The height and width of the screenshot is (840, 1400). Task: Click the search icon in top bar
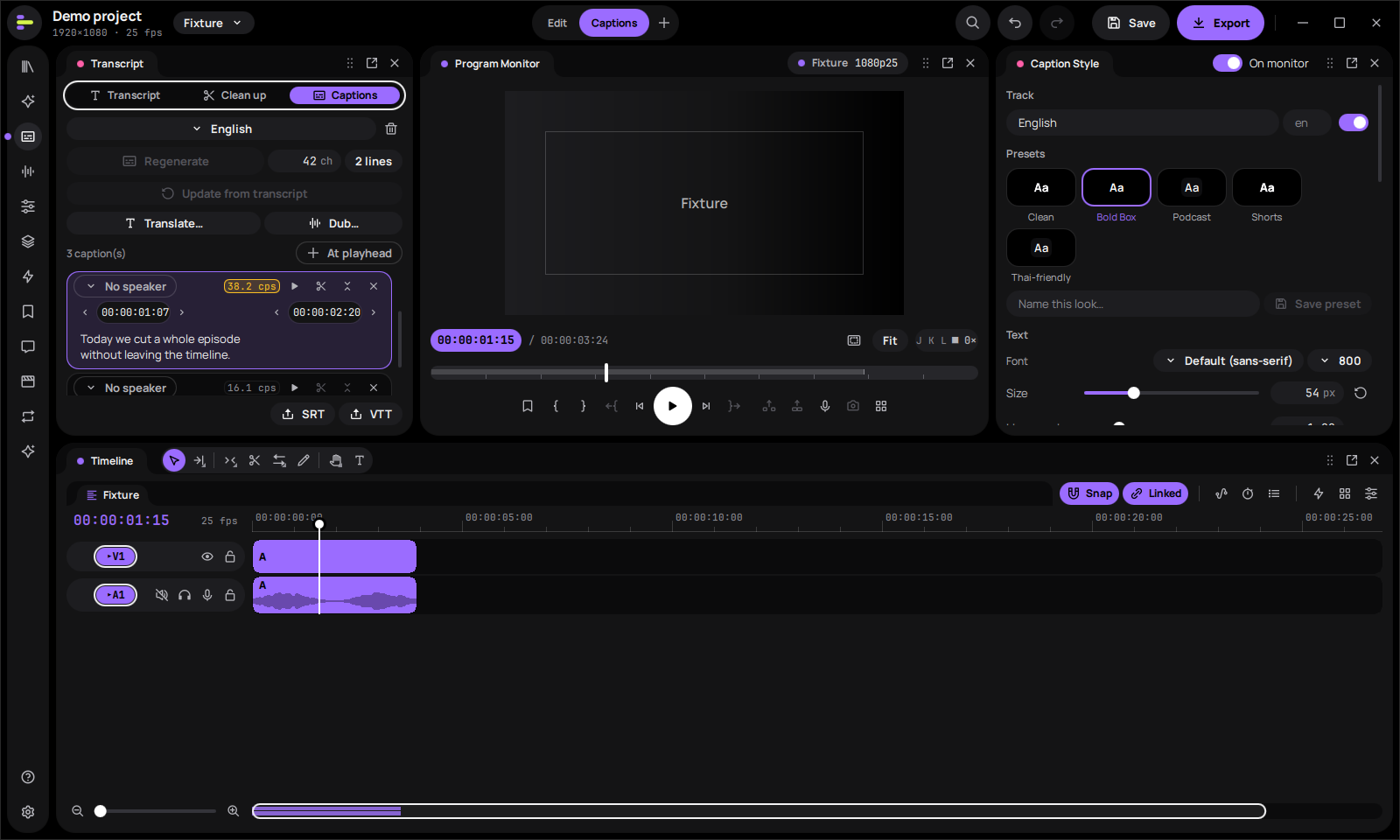pyautogui.click(x=972, y=23)
